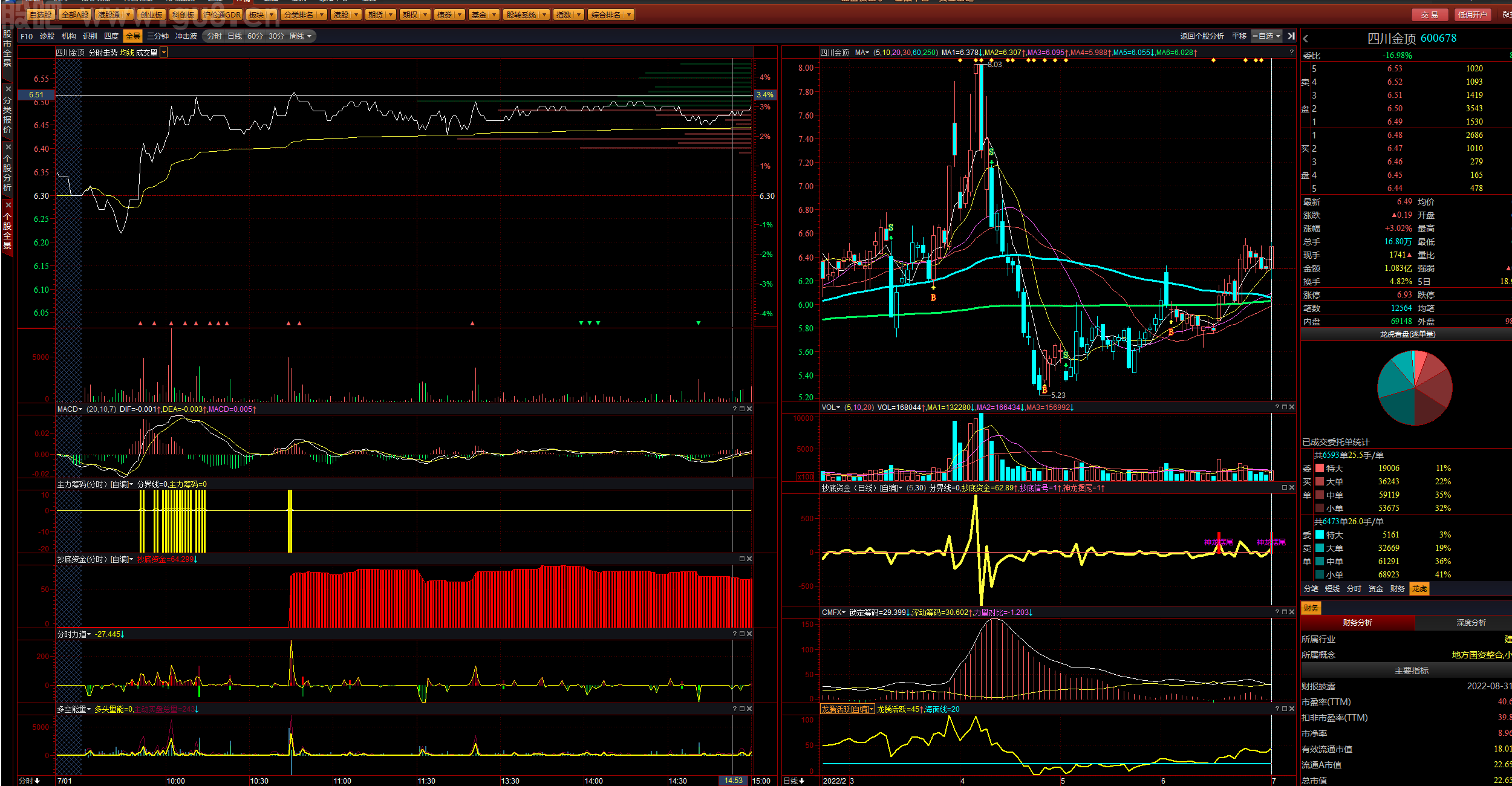Jump to the last panel using the skip-to-end arrow icon
The width and height of the screenshot is (1512, 786).
1291,36
